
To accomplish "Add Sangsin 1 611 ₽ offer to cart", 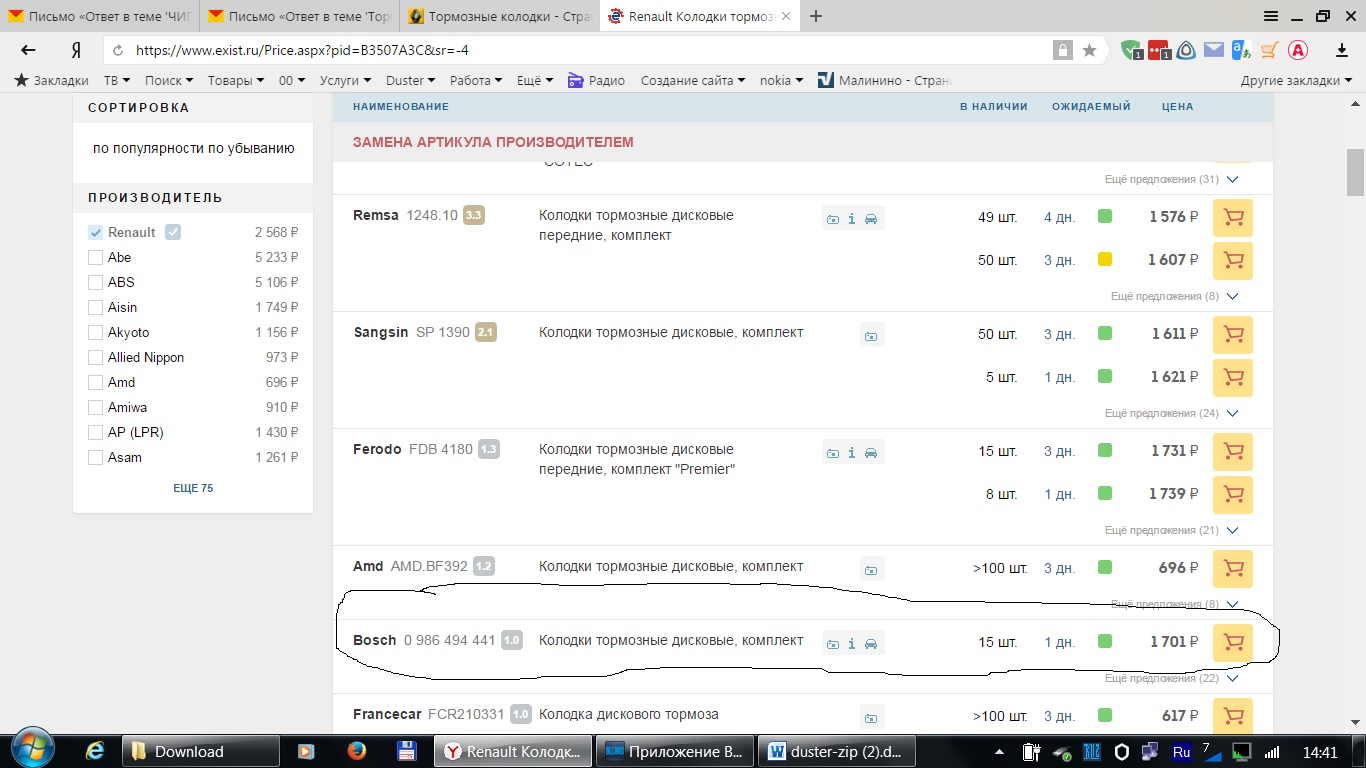I will tap(1232, 334).
